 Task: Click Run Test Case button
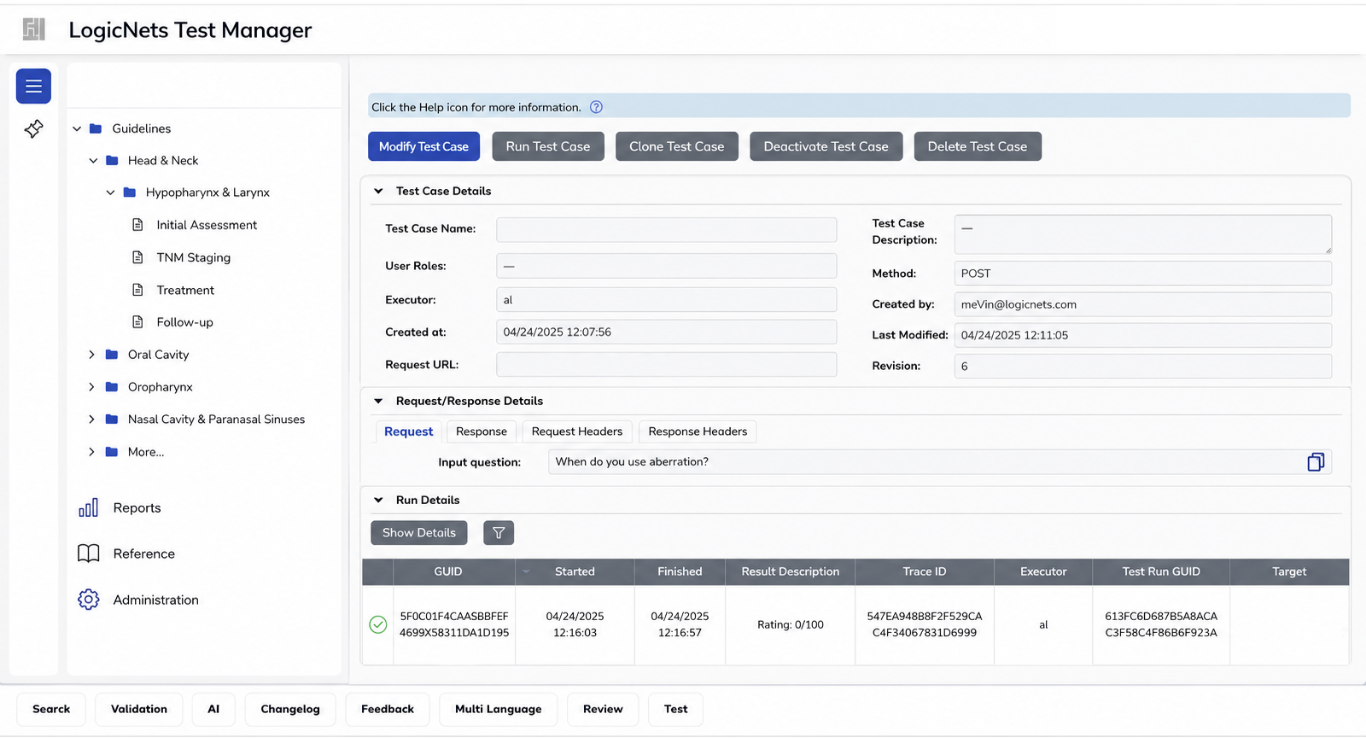(x=548, y=146)
